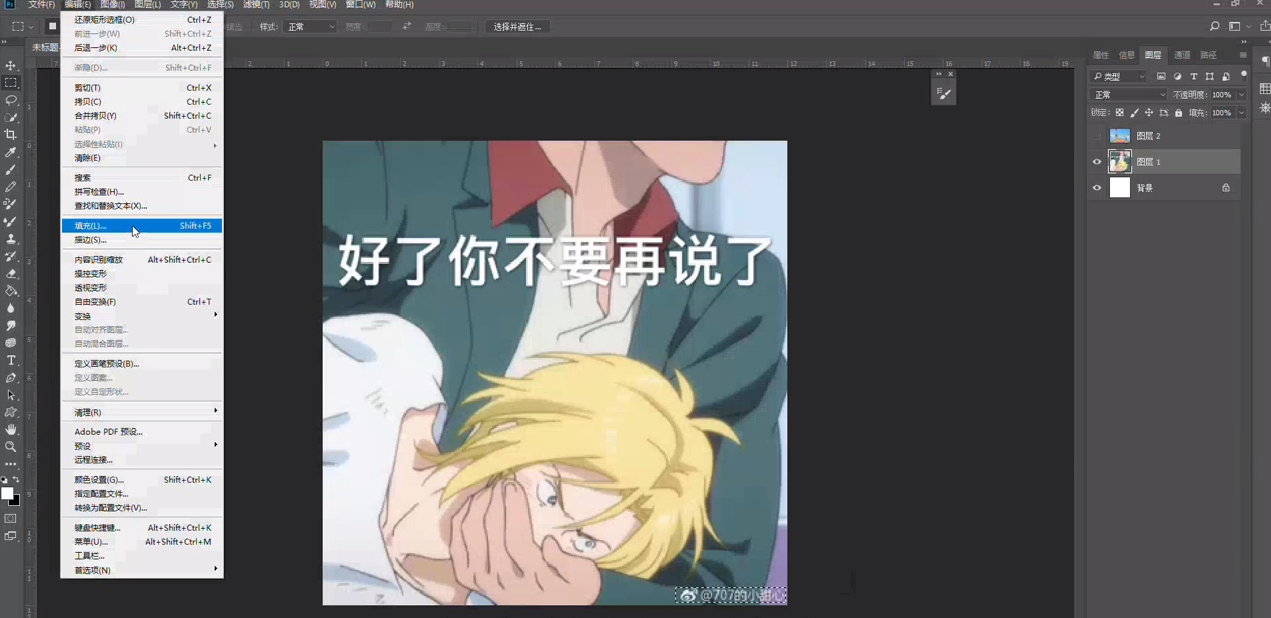Select the Zoom tool
This screenshot has height=618, width=1271.
11,447
